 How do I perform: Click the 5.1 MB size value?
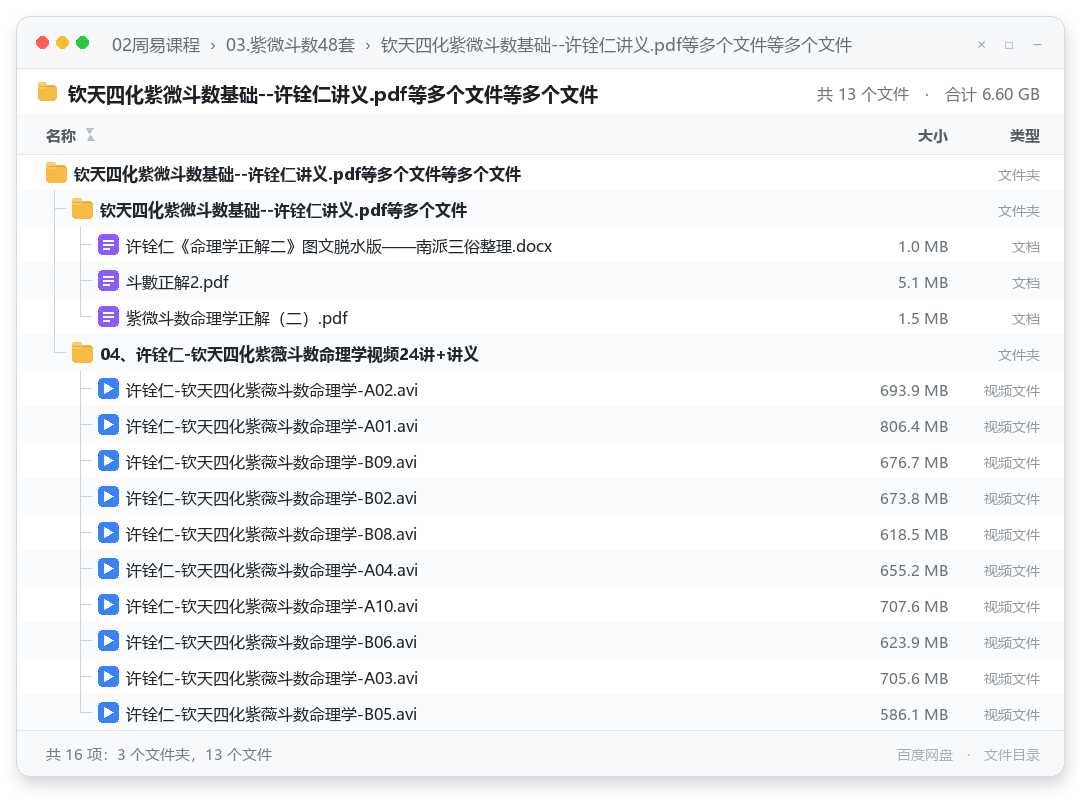pyautogui.click(x=923, y=282)
